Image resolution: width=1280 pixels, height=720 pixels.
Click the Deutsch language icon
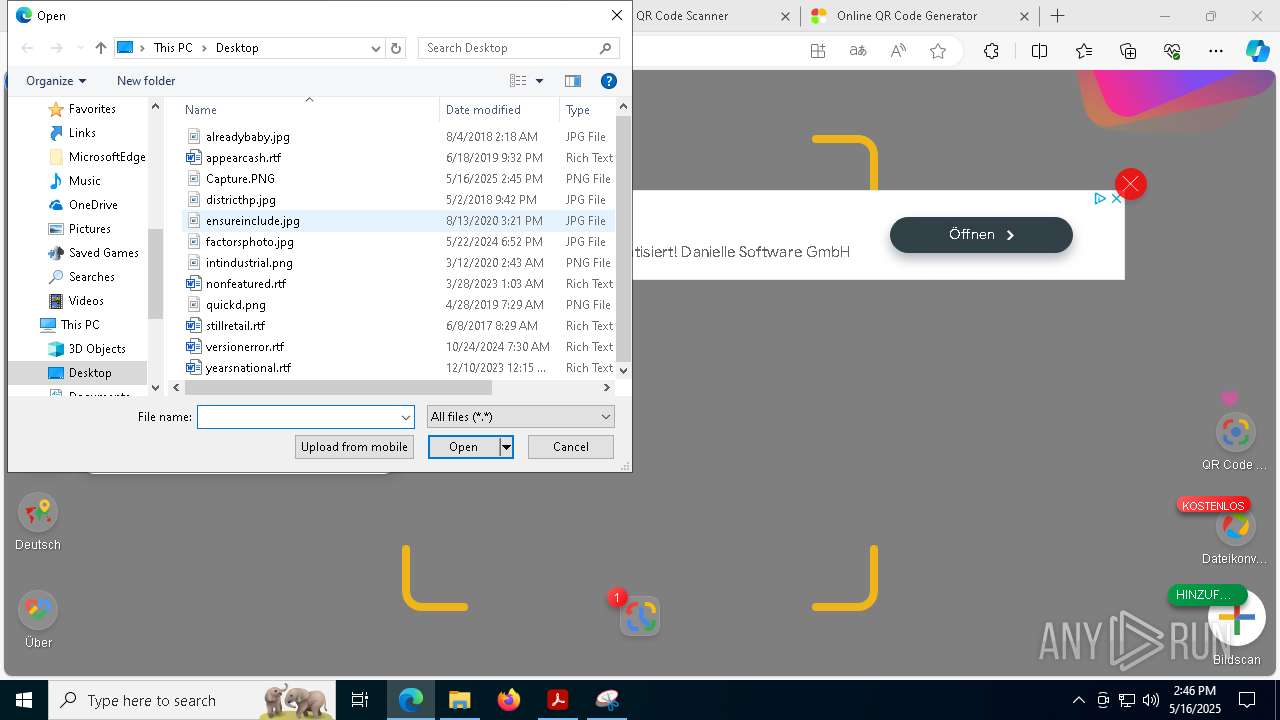38,513
